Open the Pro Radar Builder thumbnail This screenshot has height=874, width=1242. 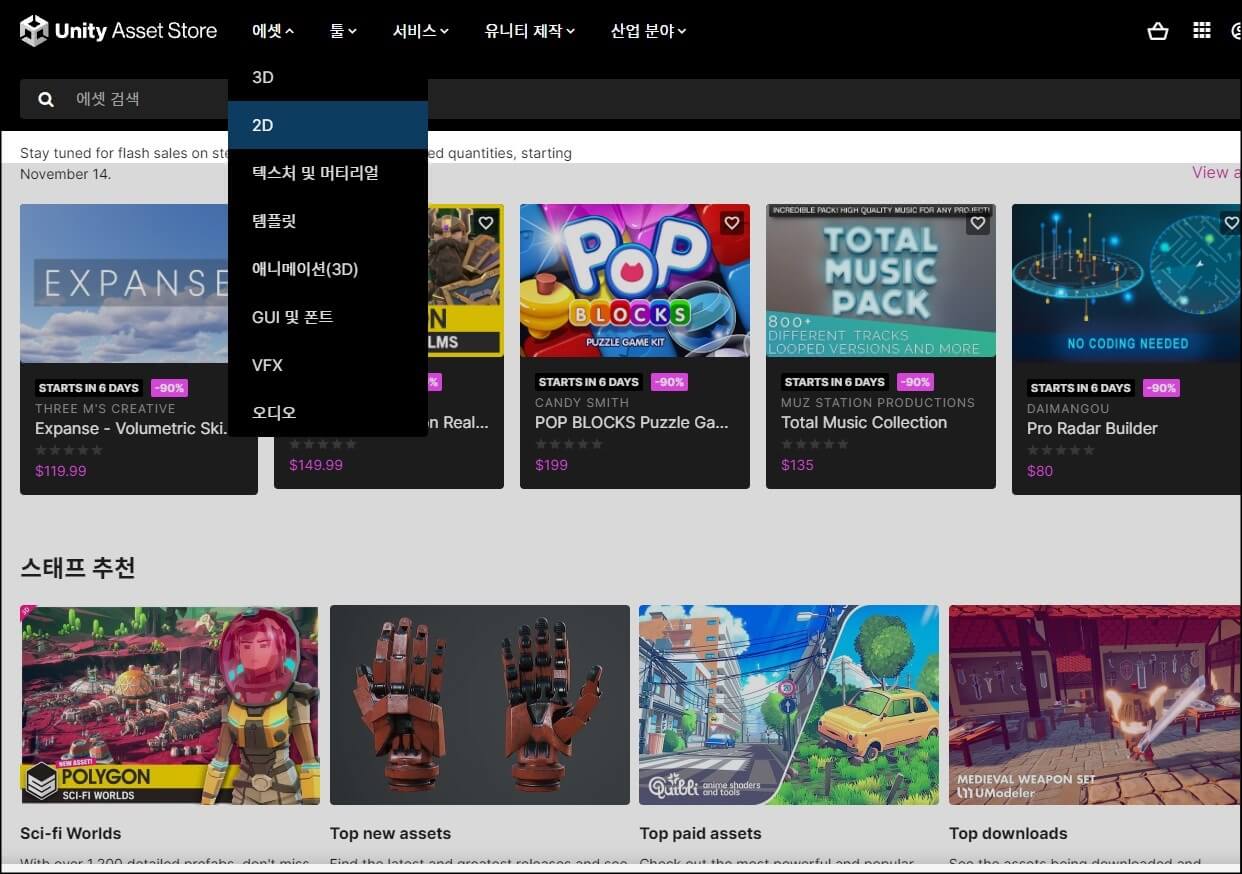1127,284
